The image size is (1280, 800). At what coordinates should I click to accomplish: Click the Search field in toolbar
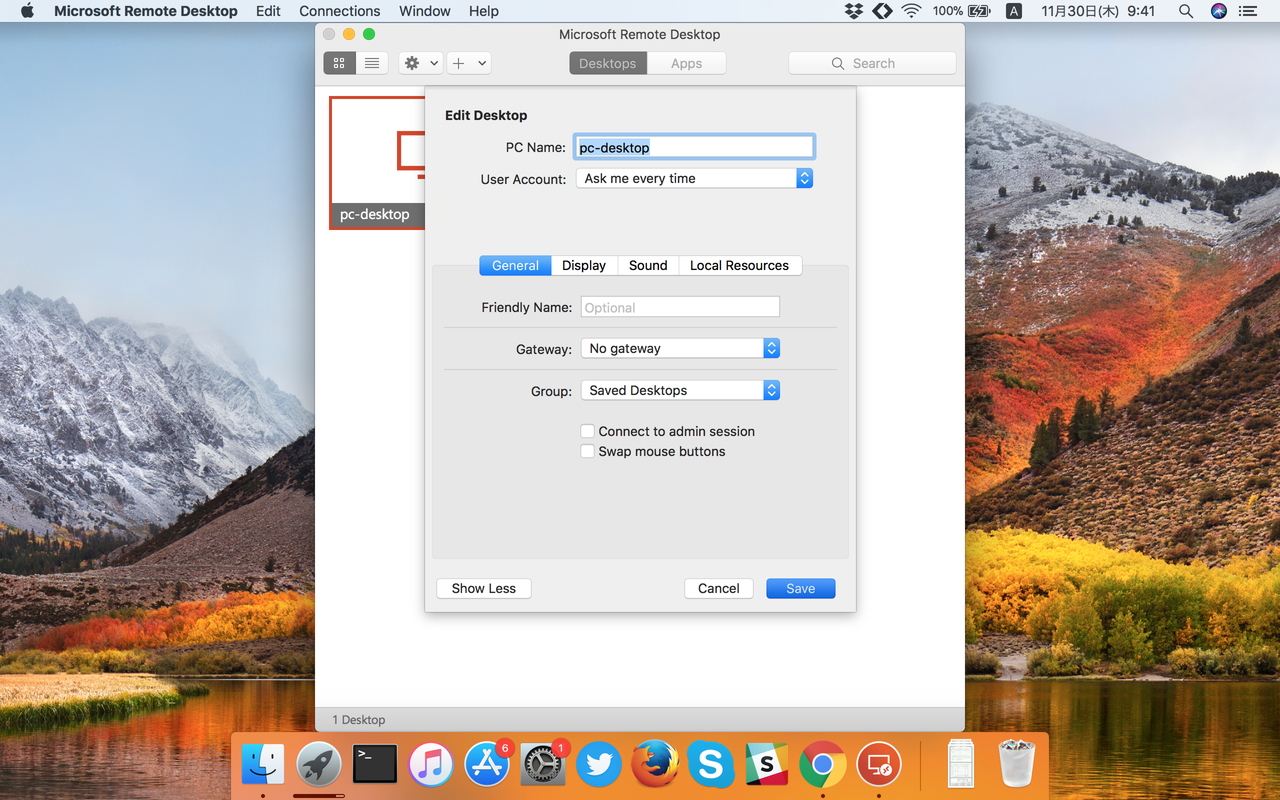[x=873, y=63]
